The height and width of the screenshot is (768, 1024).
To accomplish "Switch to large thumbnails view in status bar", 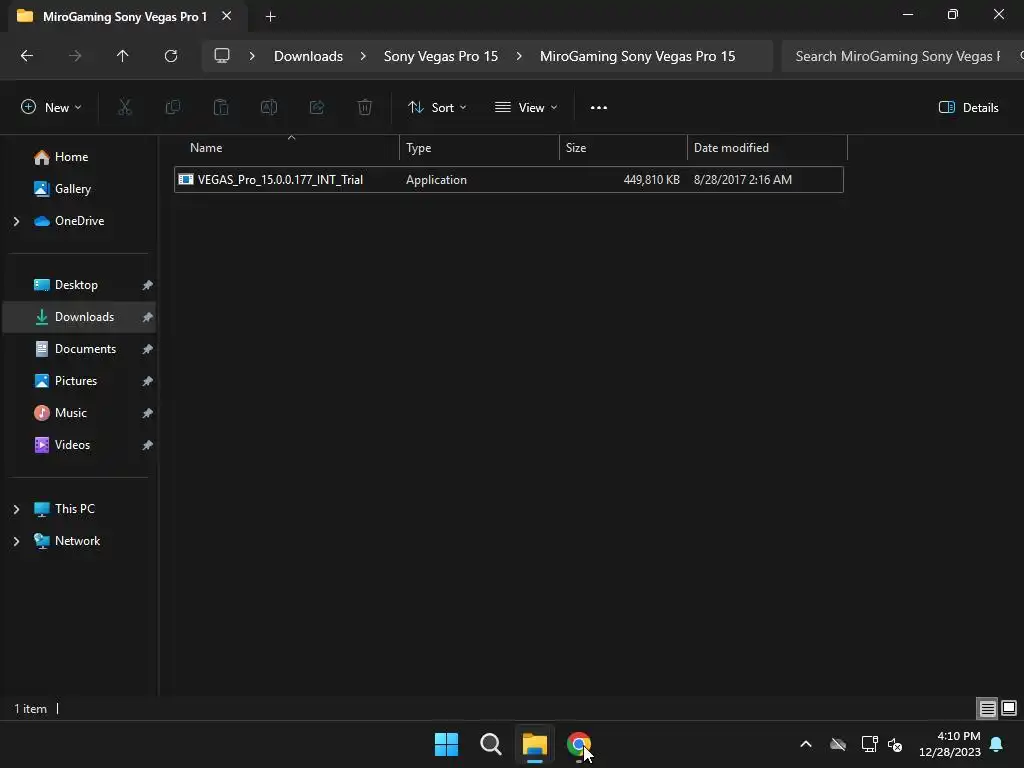I will [x=1009, y=708].
